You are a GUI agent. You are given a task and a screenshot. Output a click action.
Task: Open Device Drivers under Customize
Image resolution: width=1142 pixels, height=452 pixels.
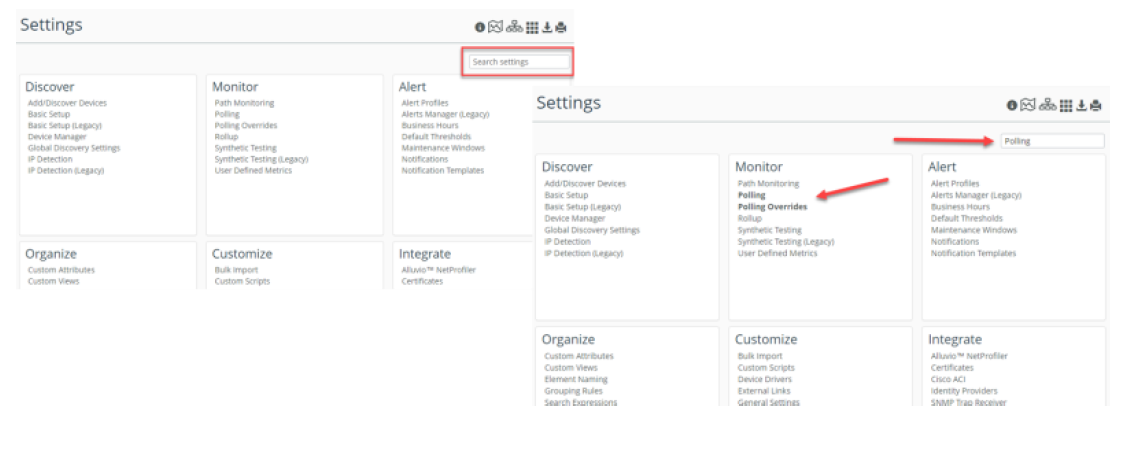765,380
